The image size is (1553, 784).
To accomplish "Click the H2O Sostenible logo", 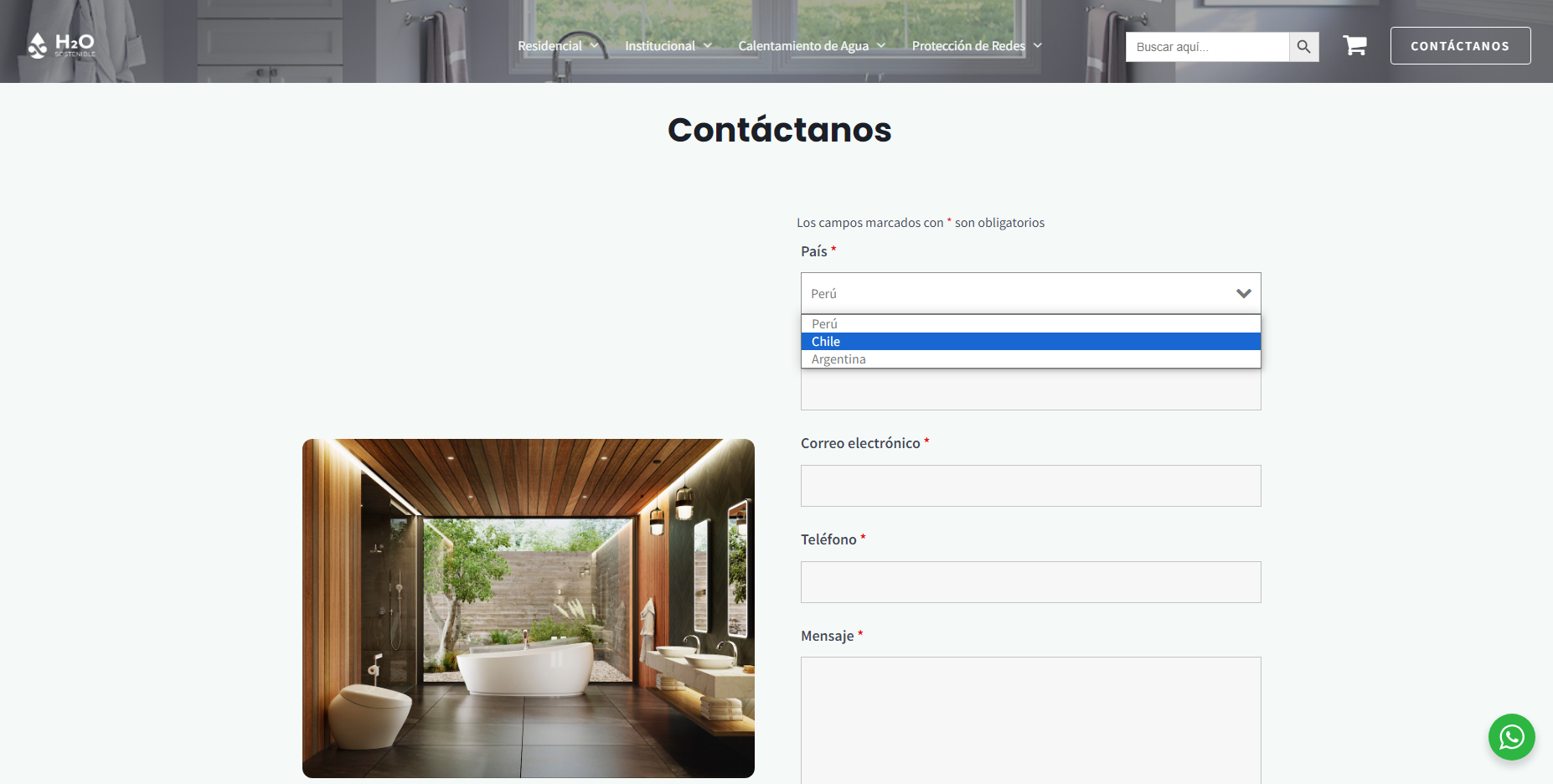I will coord(61,45).
